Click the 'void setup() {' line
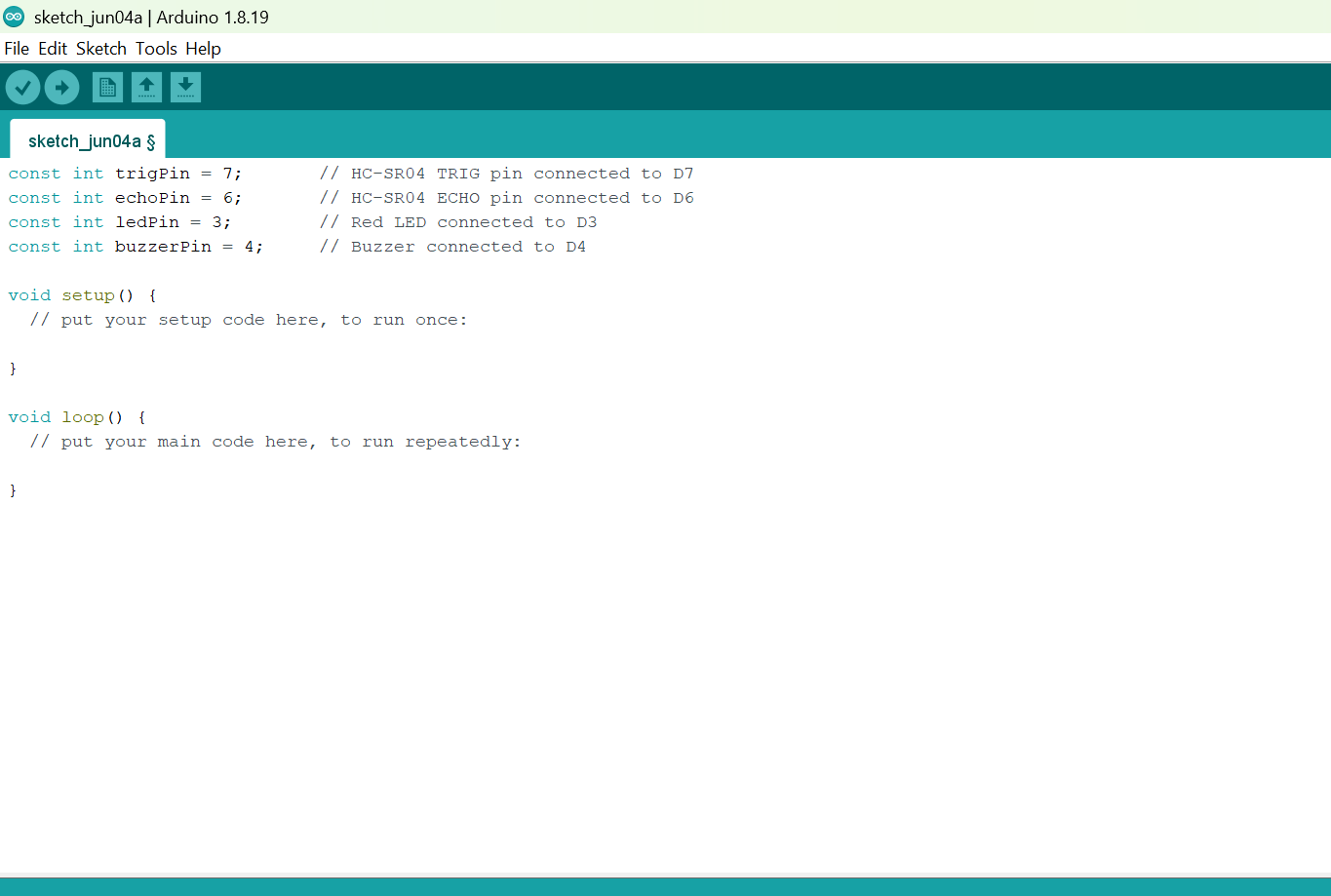This screenshot has width=1331, height=896. [83, 295]
